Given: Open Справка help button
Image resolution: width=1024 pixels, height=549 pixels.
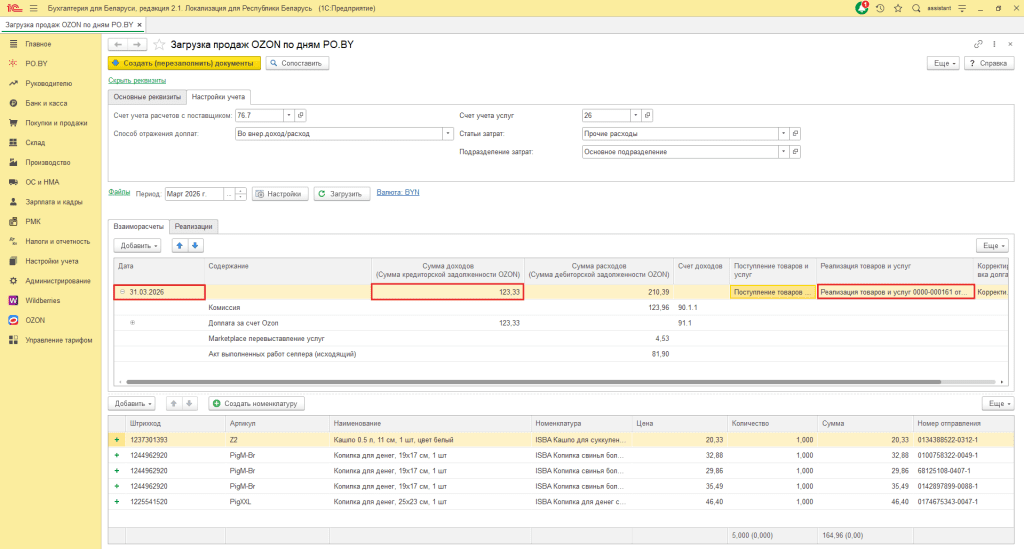Looking at the screenshot, I should pyautogui.click(x=989, y=63).
